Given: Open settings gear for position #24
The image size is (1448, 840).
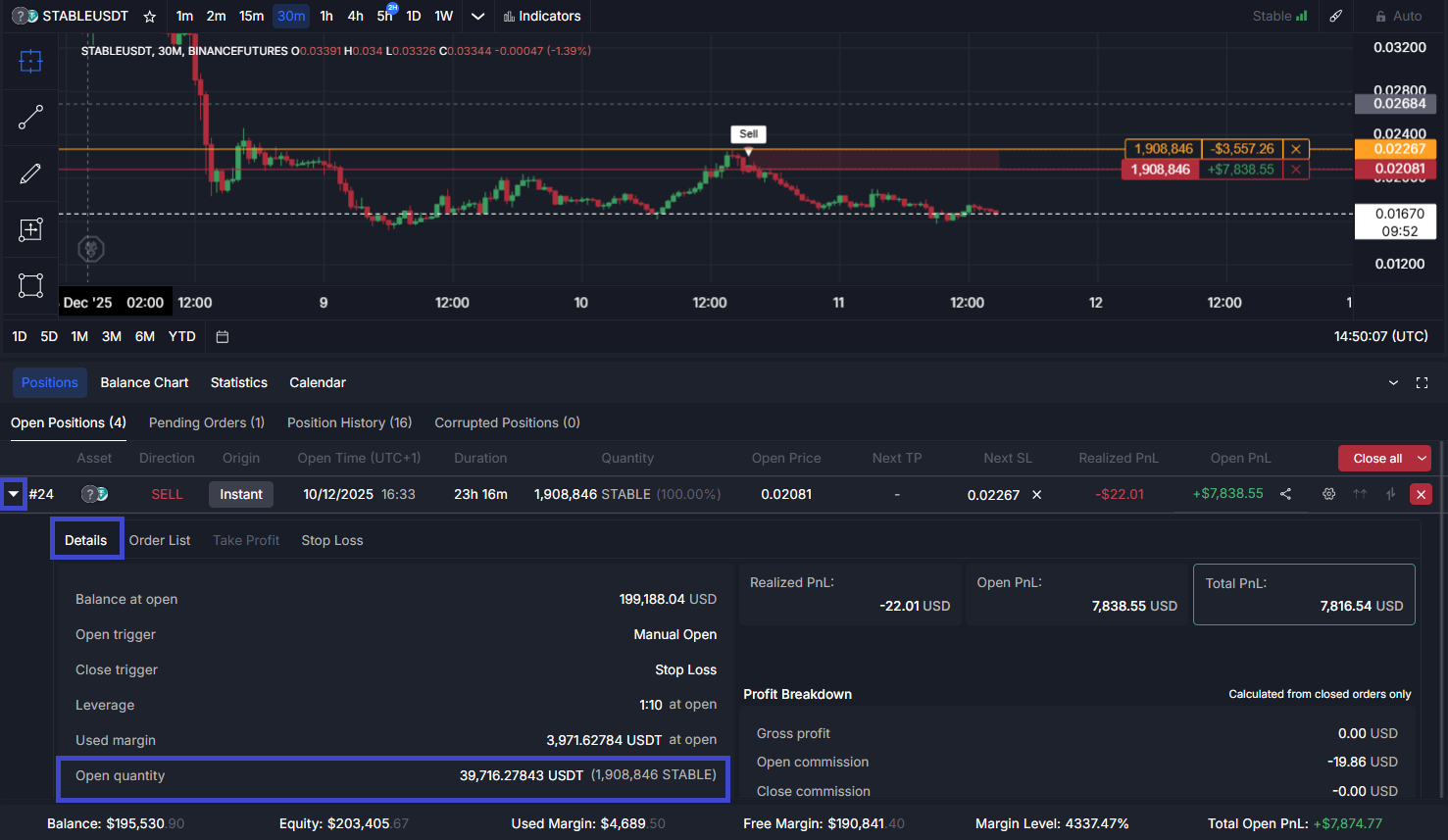Looking at the screenshot, I should [1328, 494].
